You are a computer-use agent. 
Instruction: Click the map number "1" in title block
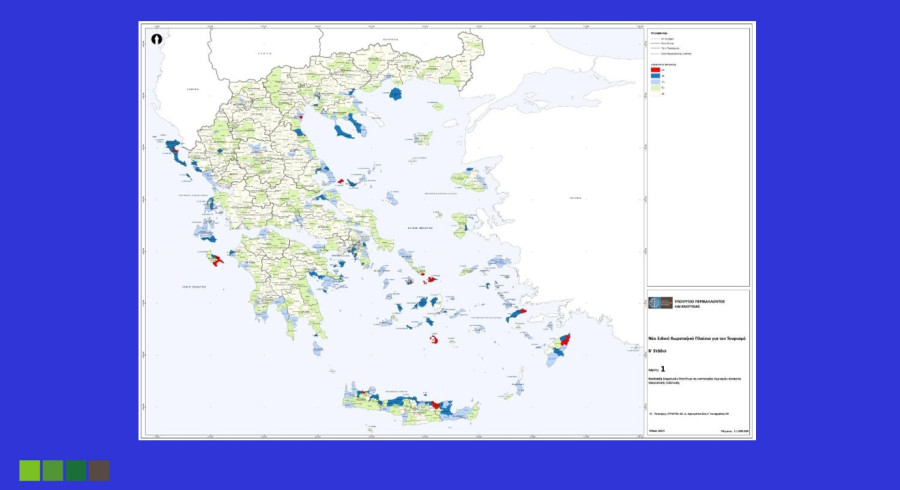(x=663, y=369)
